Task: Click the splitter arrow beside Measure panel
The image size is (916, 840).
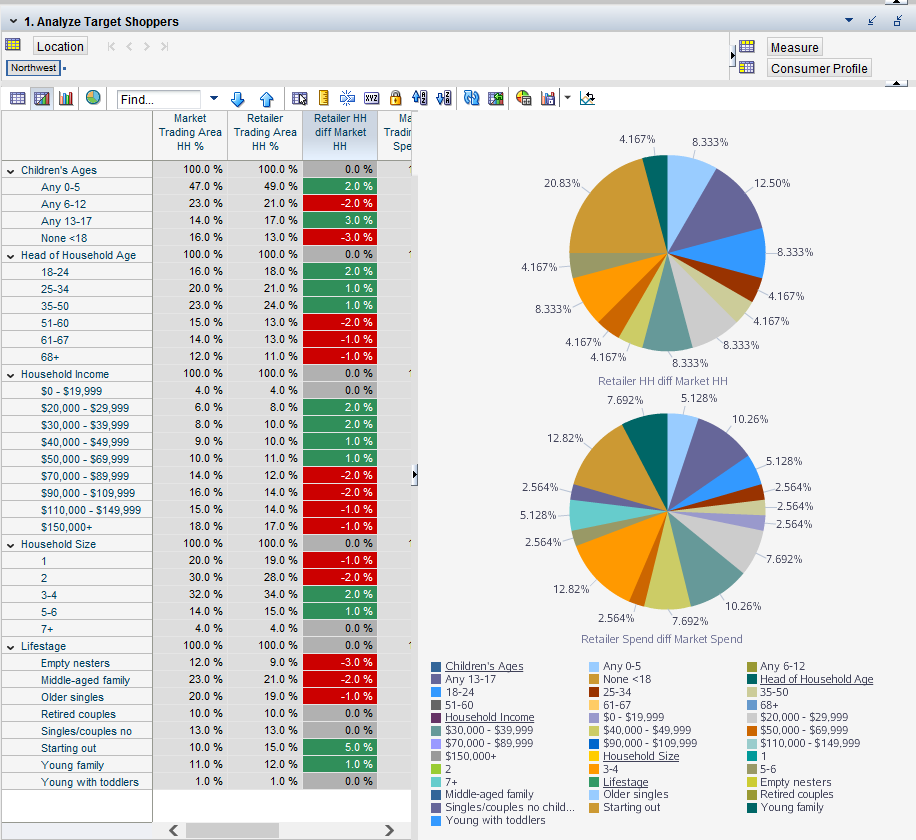Action: point(733,55)
